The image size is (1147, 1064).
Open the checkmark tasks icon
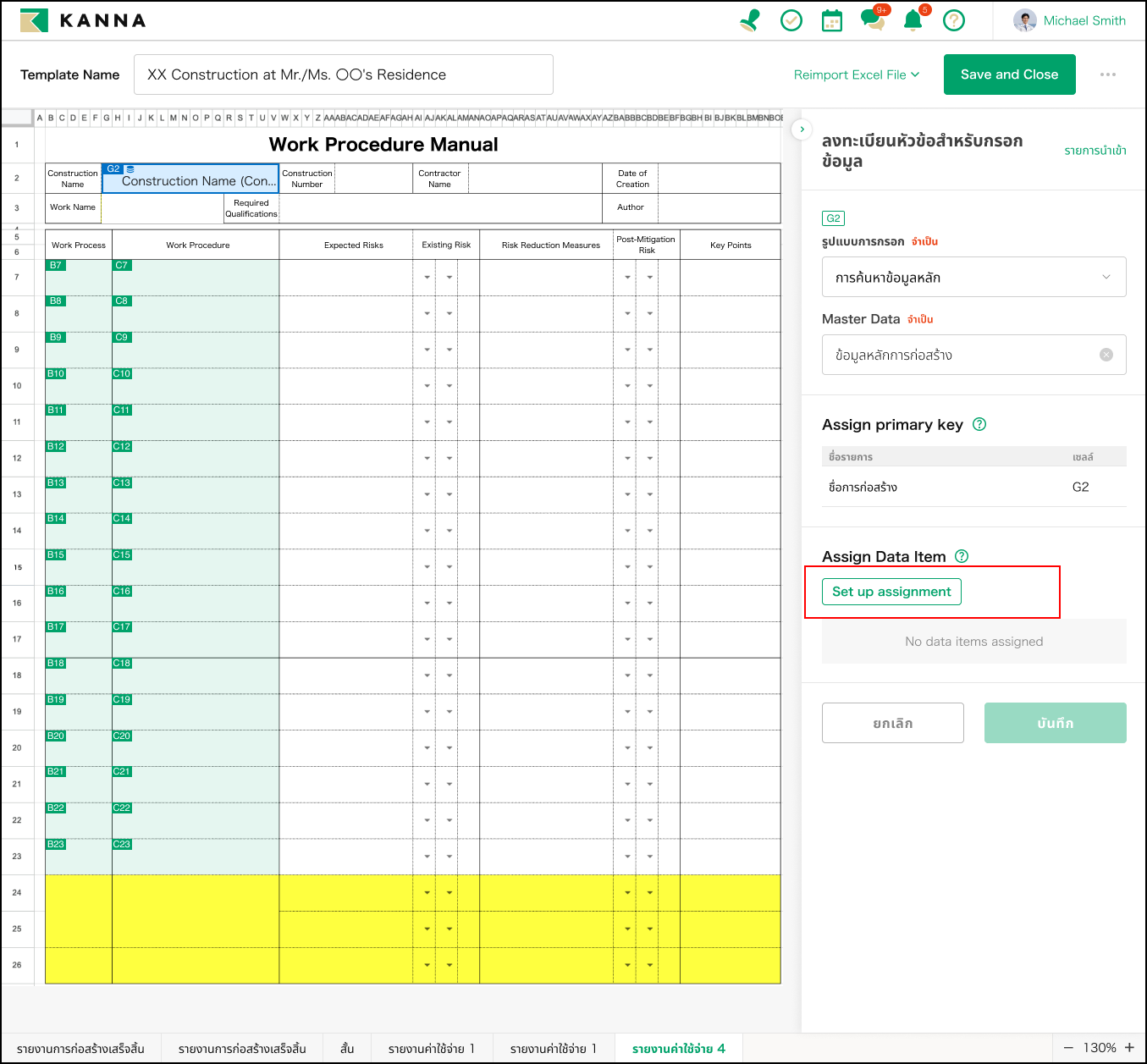pyautogui.click(x=791, y=20)
